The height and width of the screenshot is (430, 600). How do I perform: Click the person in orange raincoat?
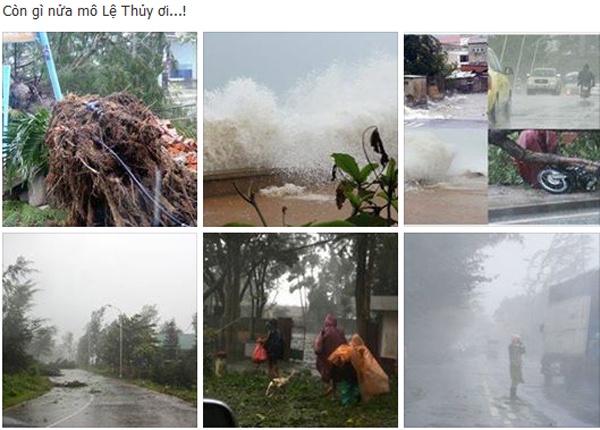click(x=359, y=369)
